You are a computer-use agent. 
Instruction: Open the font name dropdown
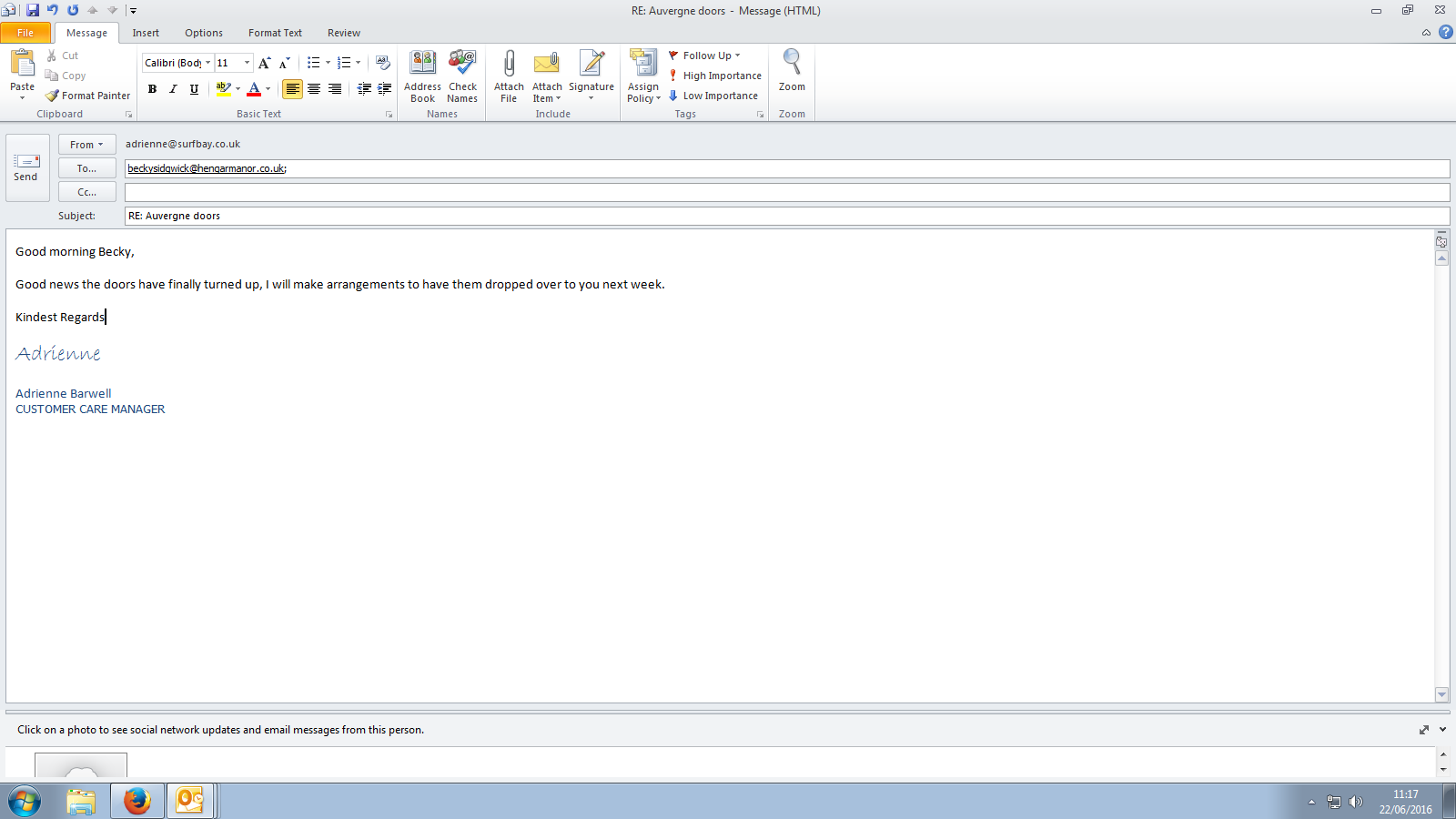coord(208,63)
